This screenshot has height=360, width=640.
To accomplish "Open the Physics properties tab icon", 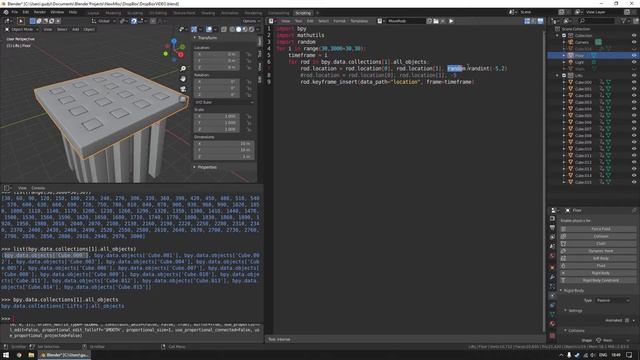I will point(552,296).
